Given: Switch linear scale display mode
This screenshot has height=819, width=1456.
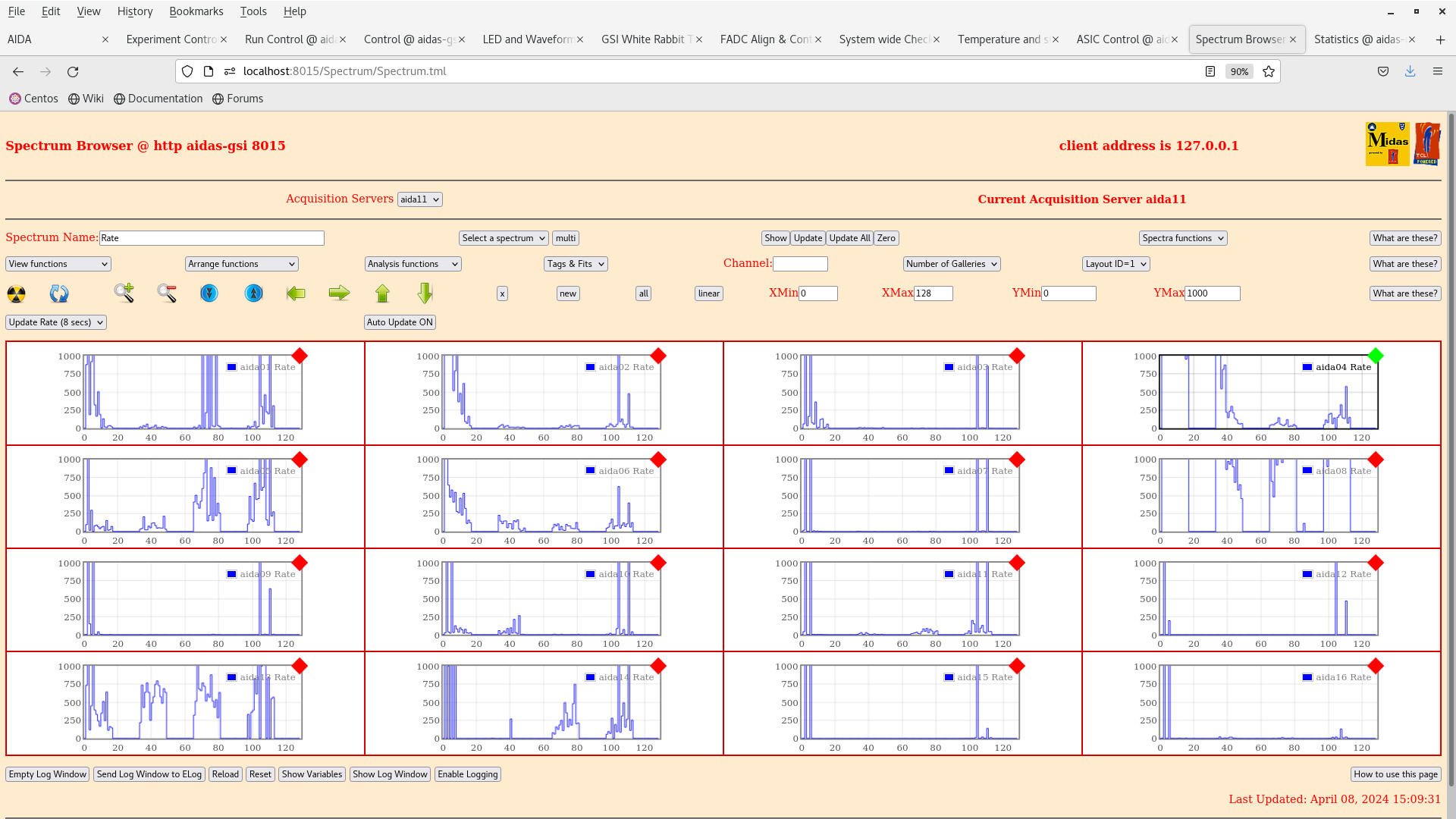Looking at the screenshot, I should [710, 293].
